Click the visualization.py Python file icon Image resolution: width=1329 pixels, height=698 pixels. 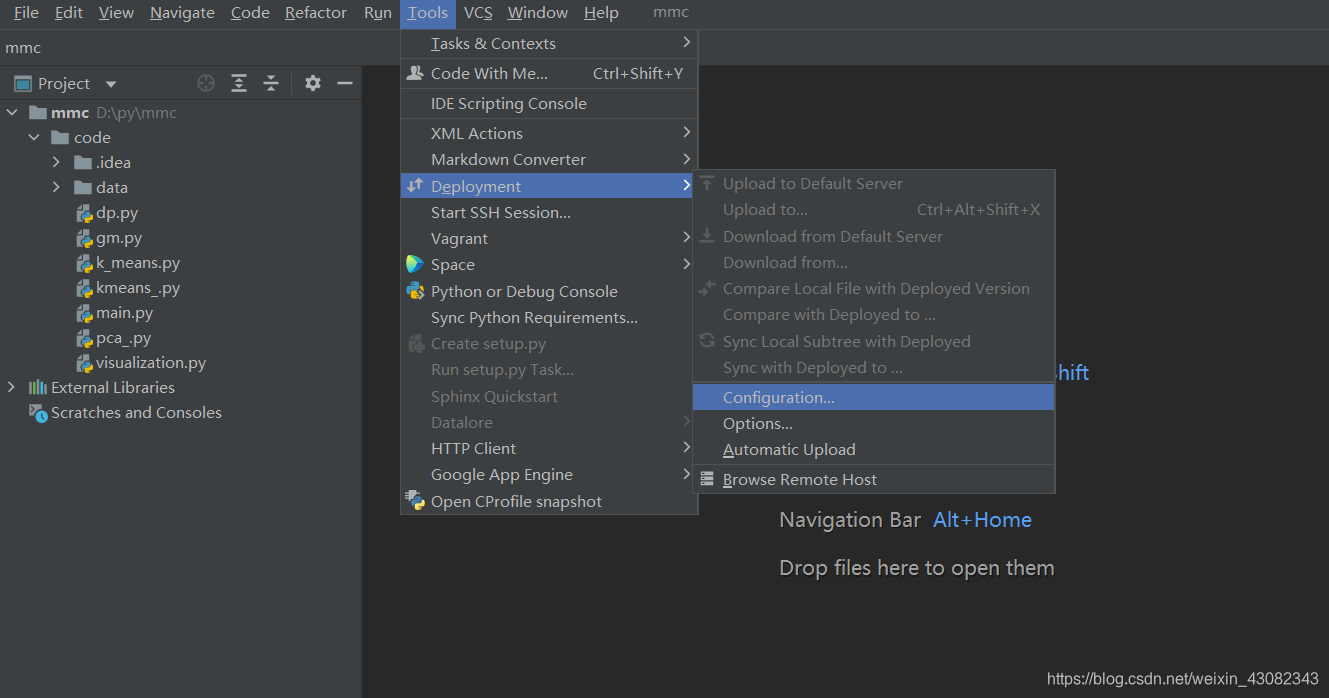pos(85,363)
